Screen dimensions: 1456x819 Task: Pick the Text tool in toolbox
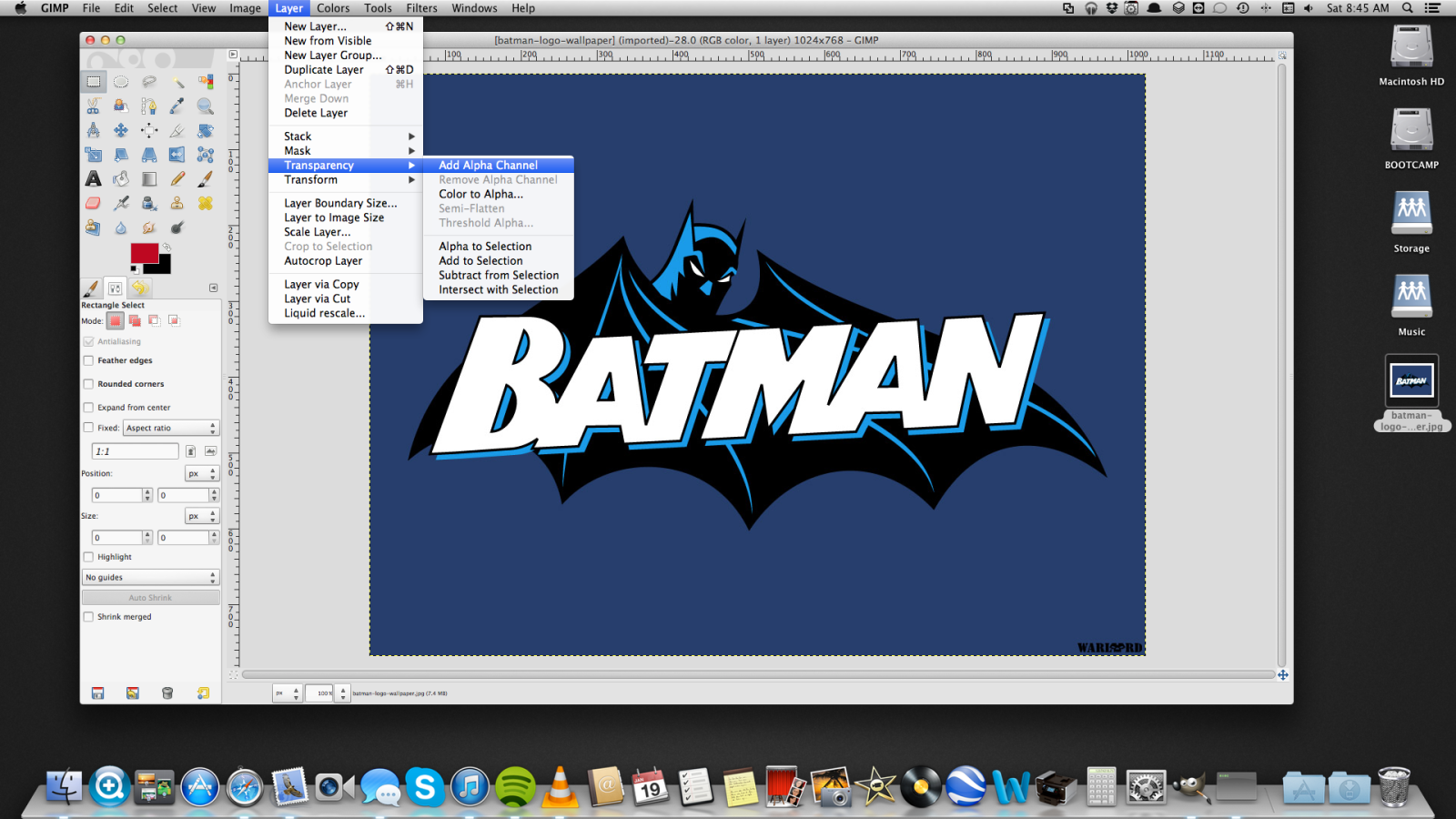(x=93, y=179)
